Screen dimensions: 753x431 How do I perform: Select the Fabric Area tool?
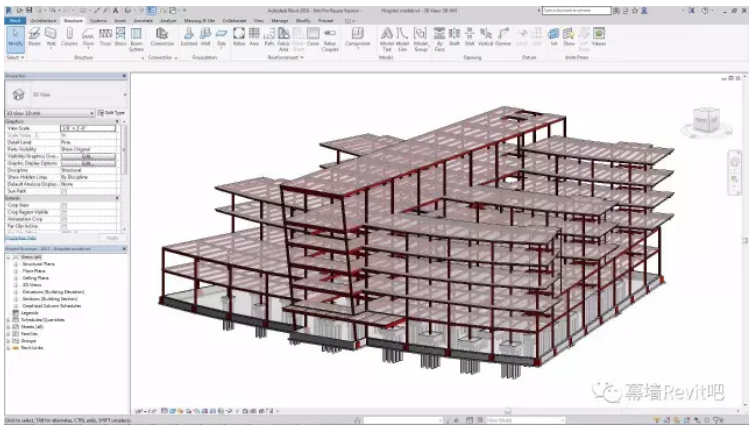[x=284, y=39]
